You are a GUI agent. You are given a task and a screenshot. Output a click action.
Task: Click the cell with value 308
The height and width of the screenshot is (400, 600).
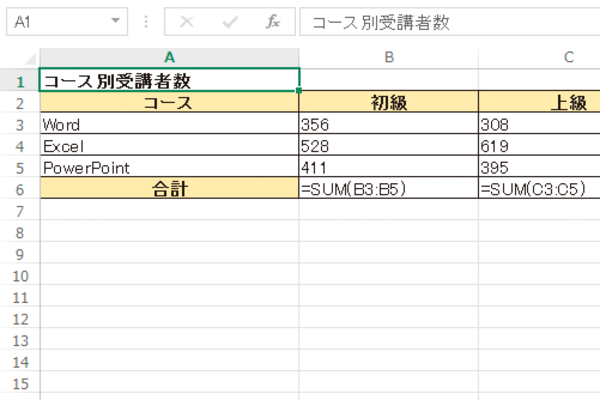[539, 124]
